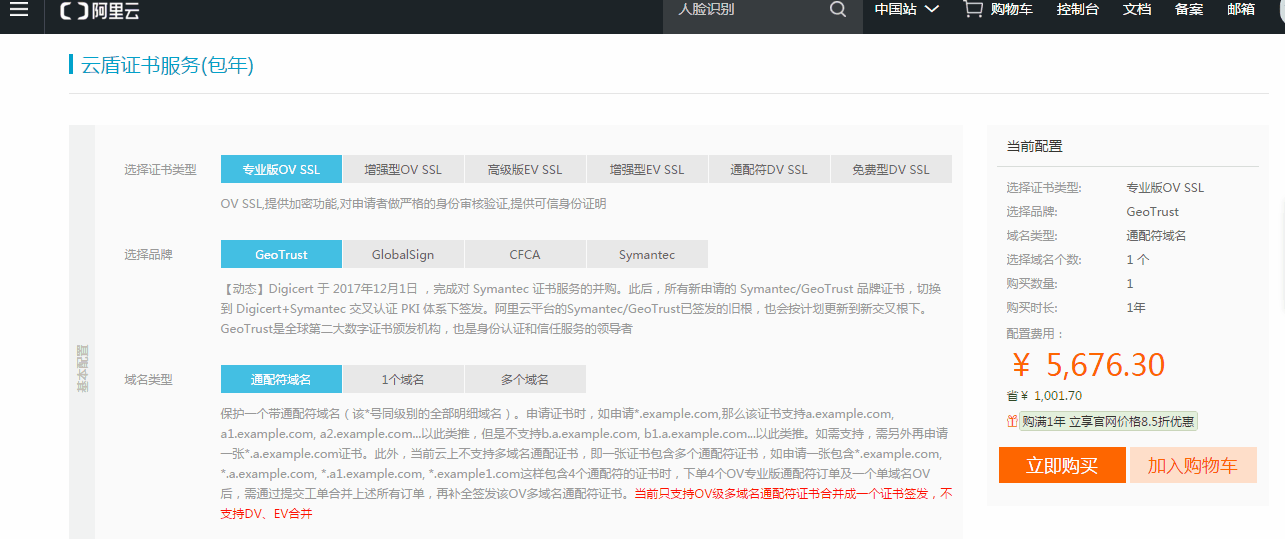Image resolution: width=1285 pixels, height=539 pixels.
Task: Expand the 中国站 region dropdown
Action: click(906, 9)
